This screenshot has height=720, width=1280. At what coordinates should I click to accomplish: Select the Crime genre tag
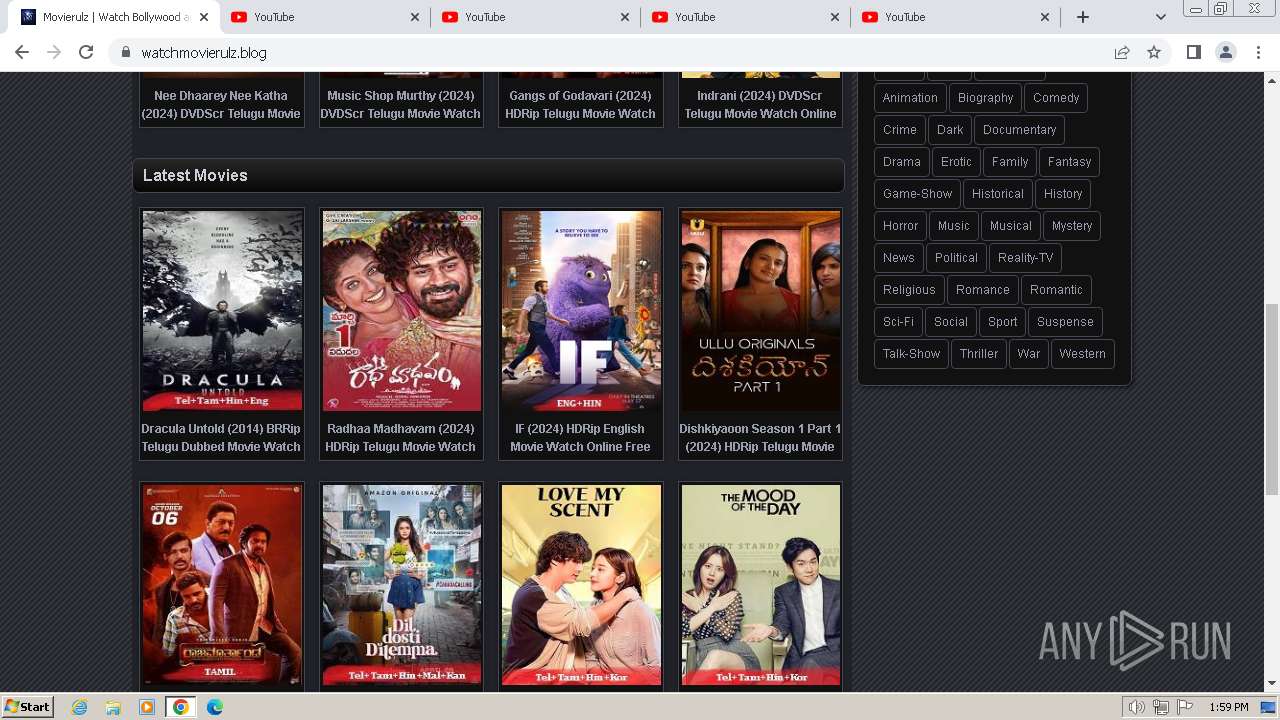click(900, 130)
